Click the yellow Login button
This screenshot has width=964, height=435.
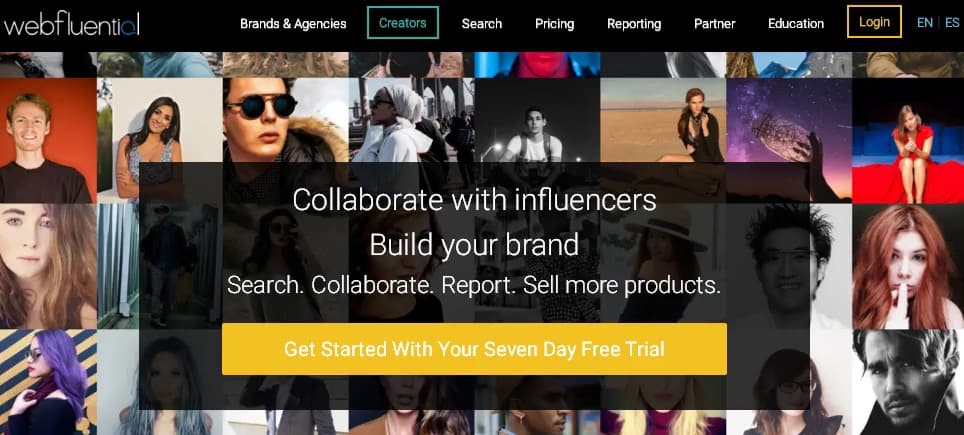[x=874, y=22]
